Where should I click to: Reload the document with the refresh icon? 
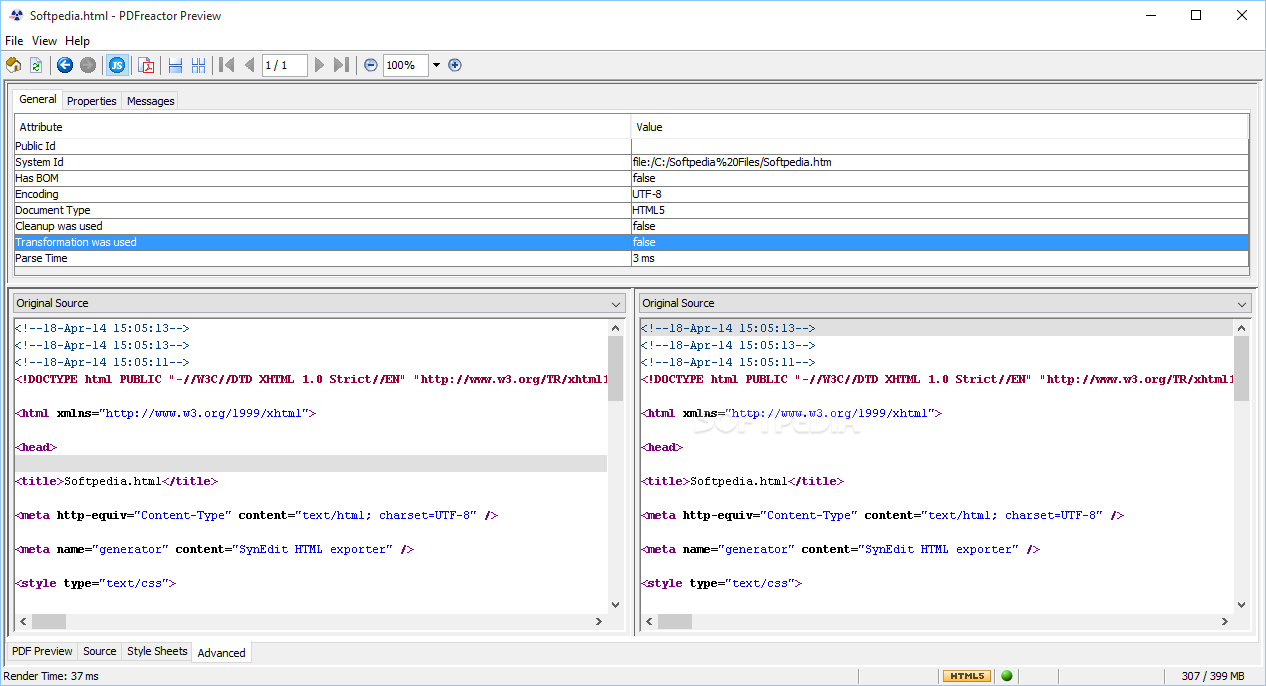37,65
